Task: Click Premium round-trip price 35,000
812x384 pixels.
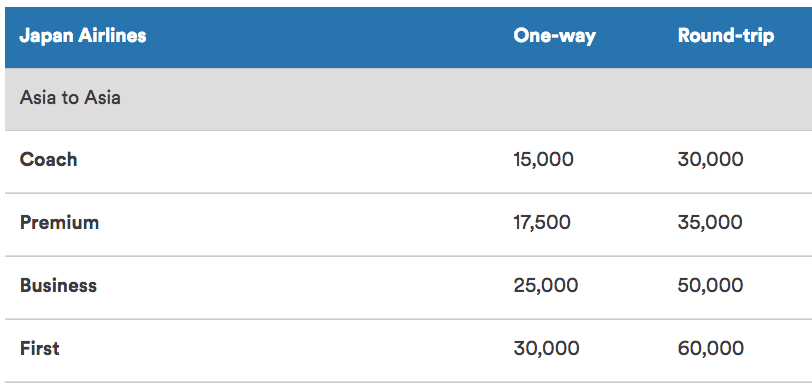Action: click(710, 223)
